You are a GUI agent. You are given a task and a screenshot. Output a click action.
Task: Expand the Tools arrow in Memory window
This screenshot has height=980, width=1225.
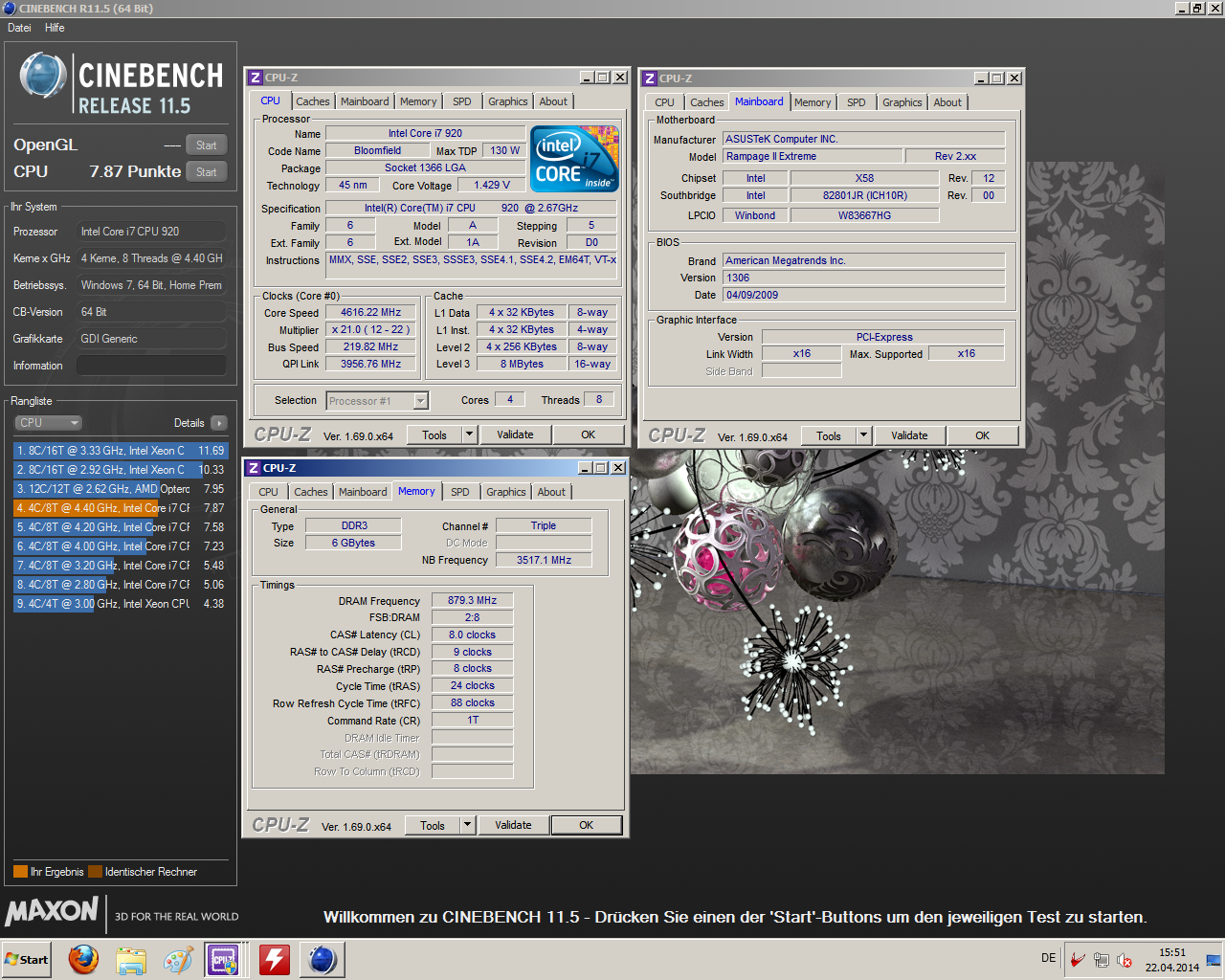(x=467, y=825)
